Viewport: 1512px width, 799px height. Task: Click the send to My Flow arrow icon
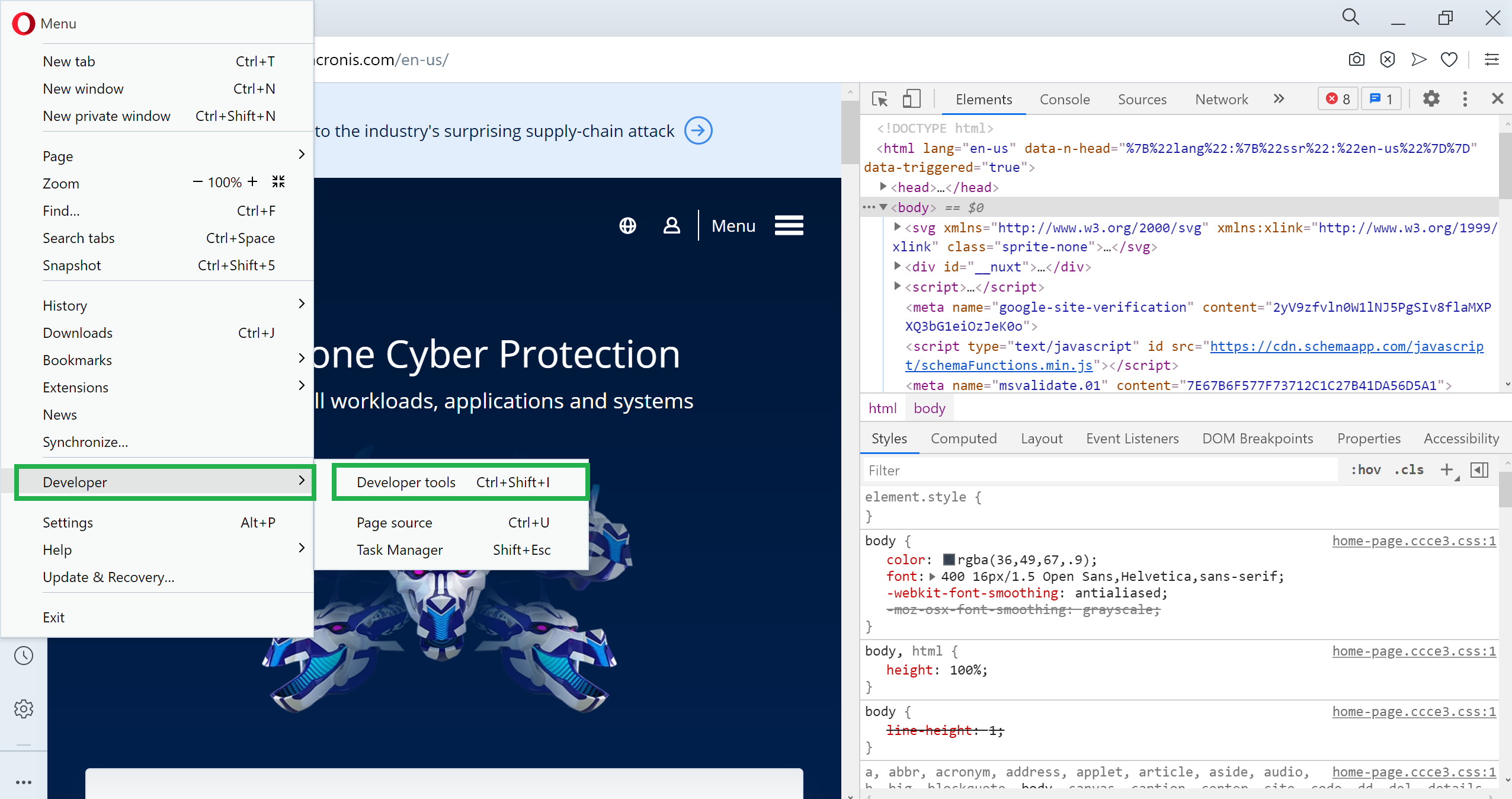[x=1418, y=59]
